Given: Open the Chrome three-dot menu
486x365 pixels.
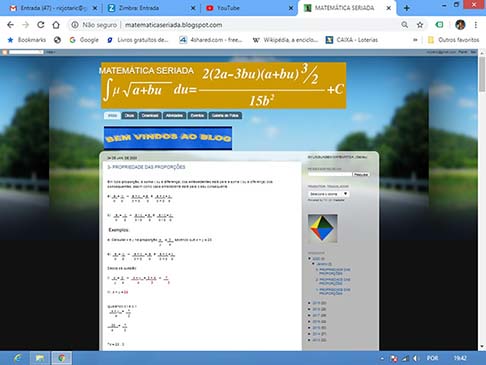Looking at the screenshot, I should pos(476,25).
